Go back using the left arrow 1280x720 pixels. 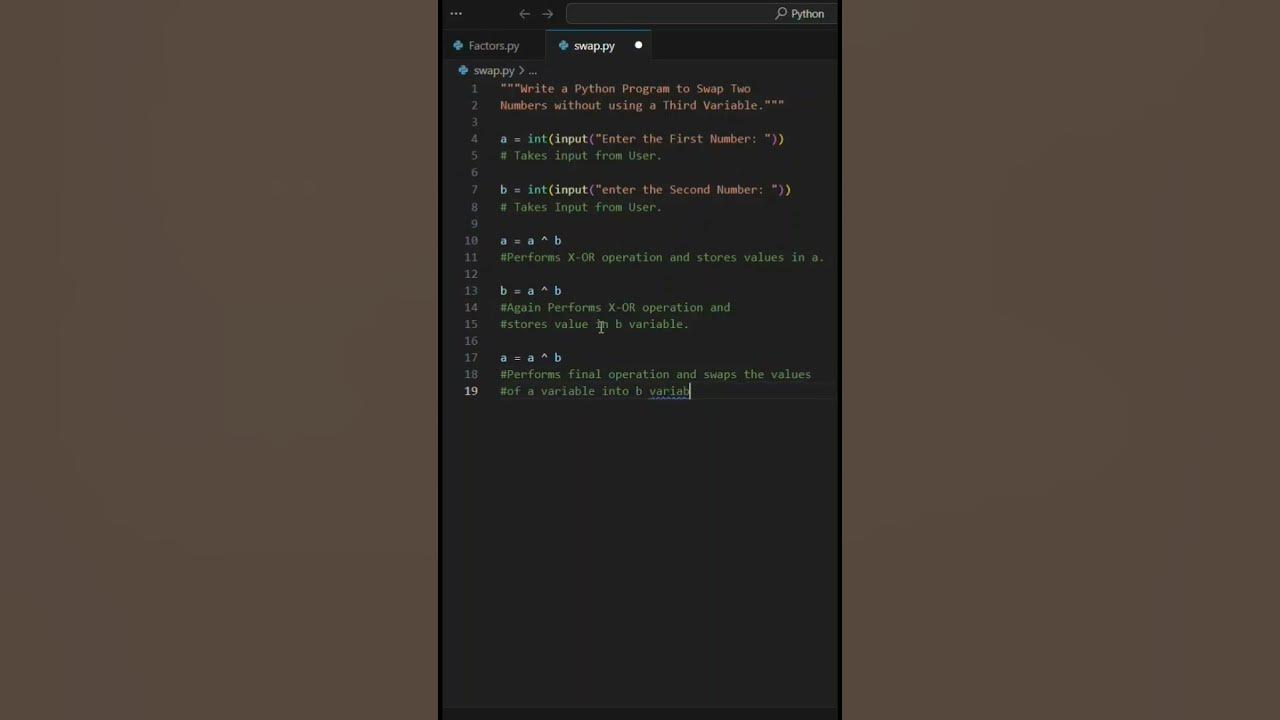coord(524,14)
